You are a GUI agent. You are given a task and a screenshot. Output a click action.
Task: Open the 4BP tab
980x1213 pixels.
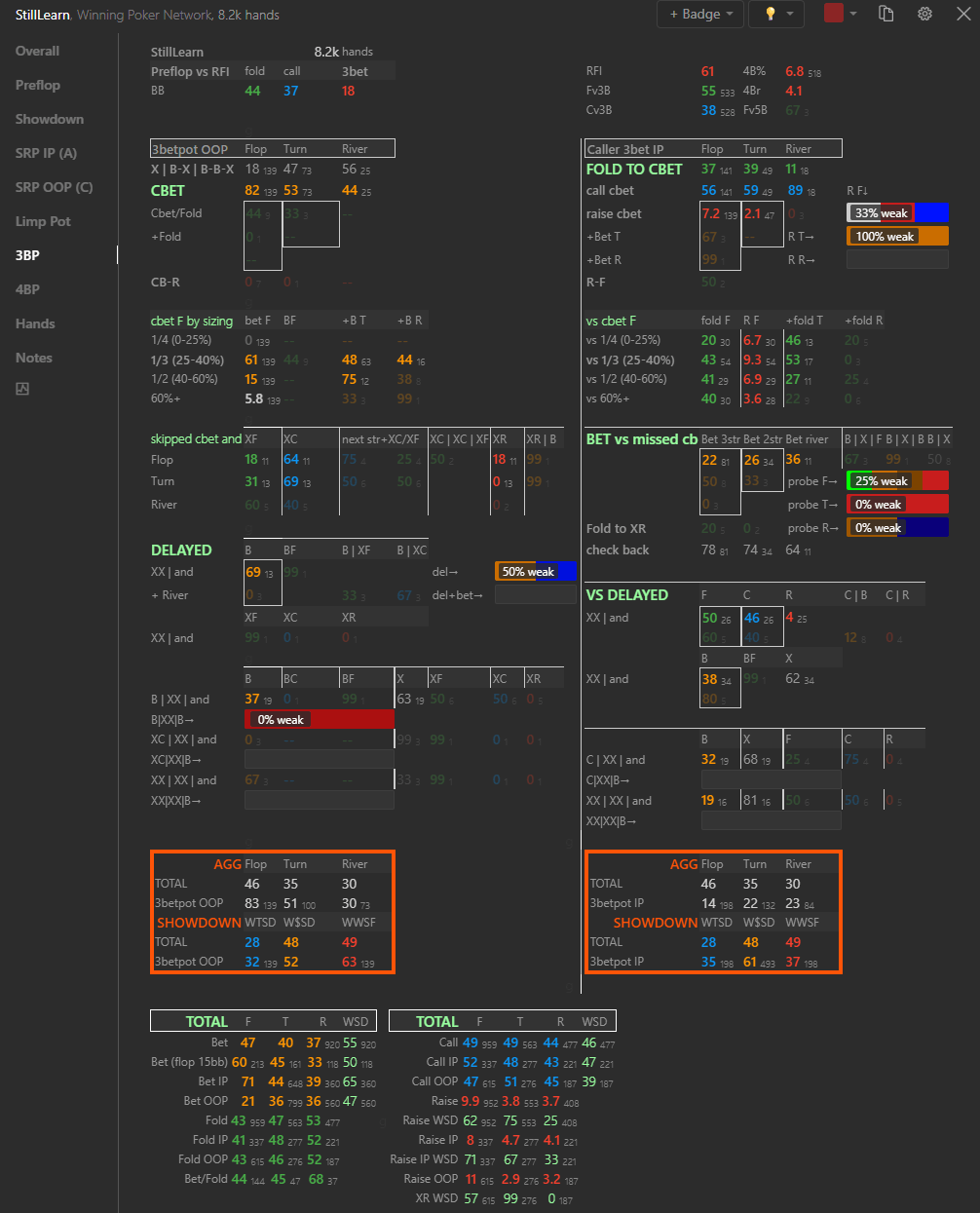[27, 289]
